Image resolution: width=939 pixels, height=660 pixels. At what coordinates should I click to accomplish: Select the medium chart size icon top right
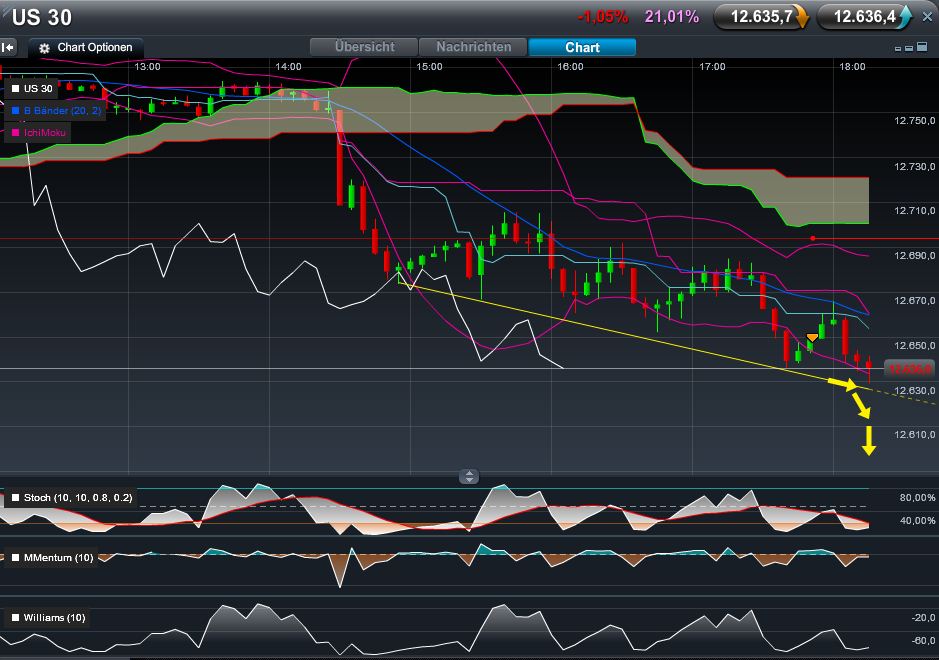coord(909,48)
